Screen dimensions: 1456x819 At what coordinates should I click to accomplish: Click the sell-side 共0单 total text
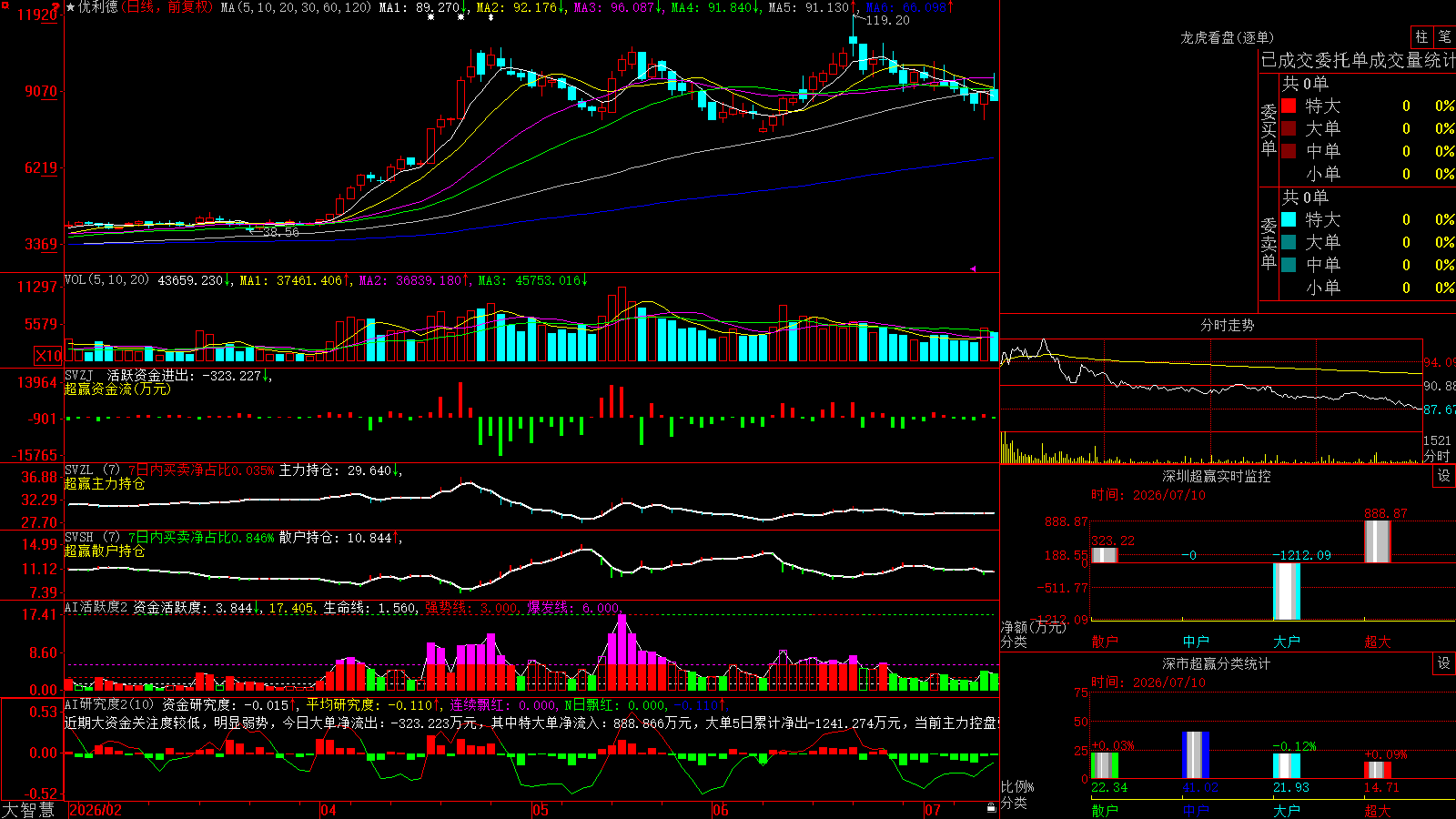click(x=1305, y=197)
